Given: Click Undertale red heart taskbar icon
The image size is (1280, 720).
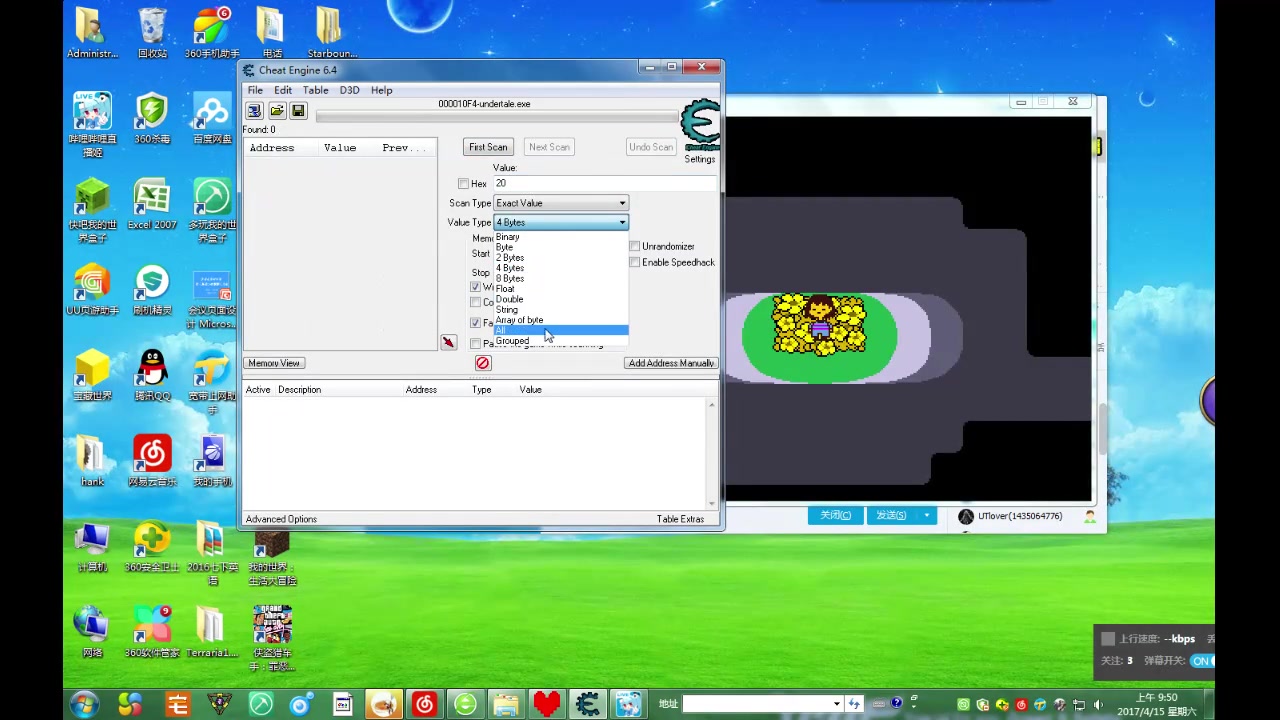Looking at the screenshot, I should coord(547,704).
